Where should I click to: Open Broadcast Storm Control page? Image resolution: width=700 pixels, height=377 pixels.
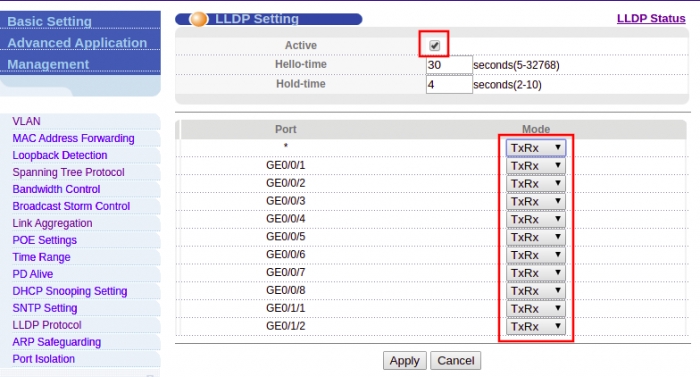click(71, 206)
